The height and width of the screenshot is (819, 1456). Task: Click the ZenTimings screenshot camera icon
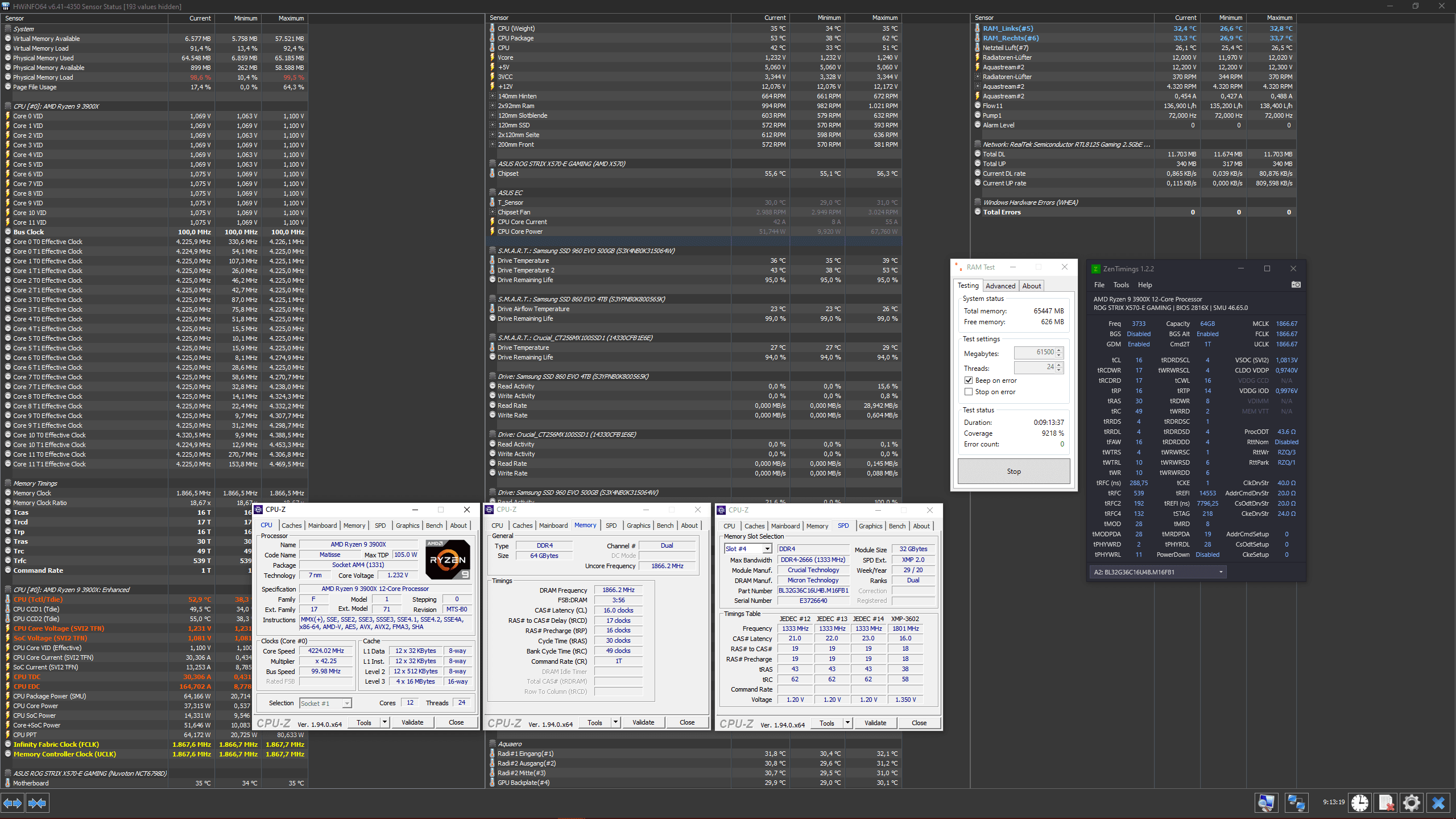tap(1296, 284)
